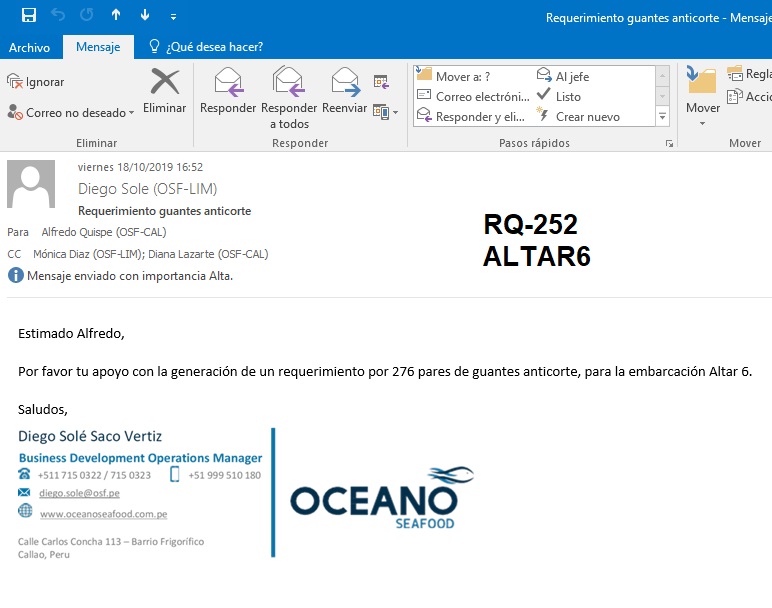Click the meeting reply icon beside Reenviar
The width and height of the screenshot is (772, 608).
click(381, 82)
